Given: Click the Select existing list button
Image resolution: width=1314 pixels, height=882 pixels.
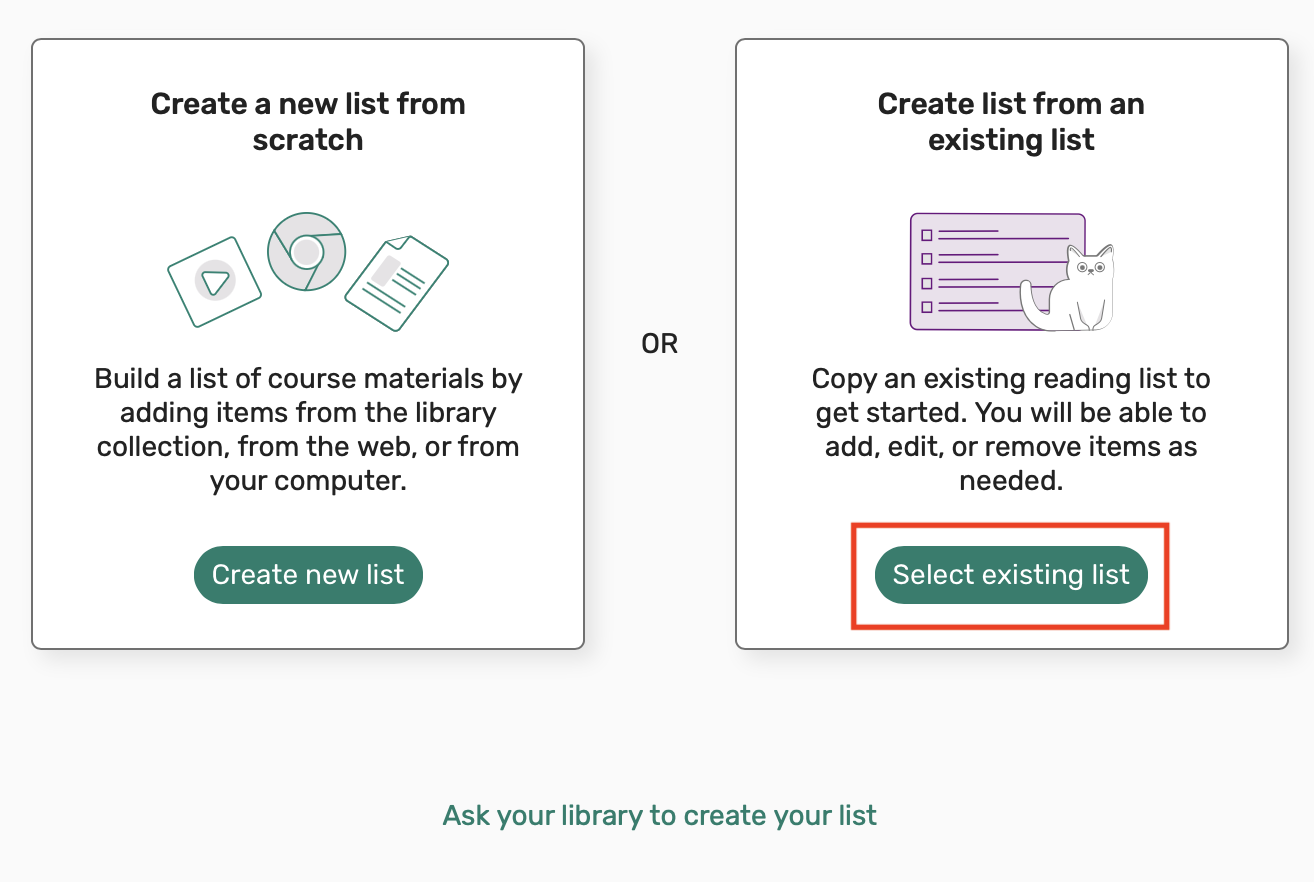Looking at the screenshot, I should [1011, 575].
